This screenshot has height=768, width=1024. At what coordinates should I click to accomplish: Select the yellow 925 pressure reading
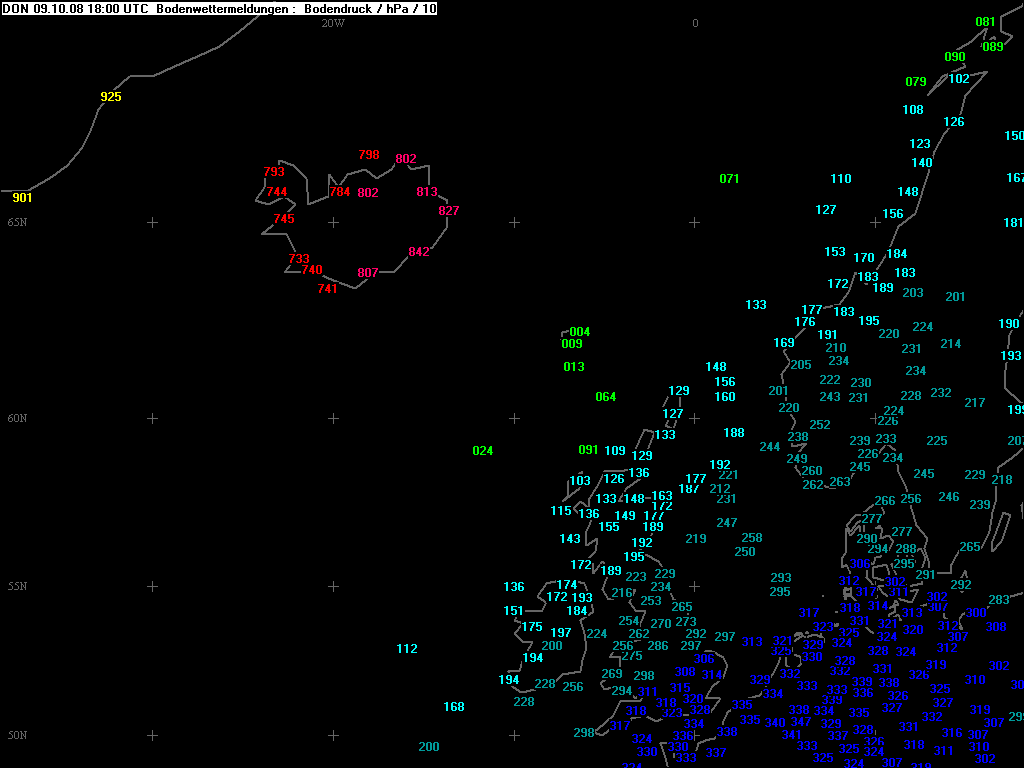111,97
